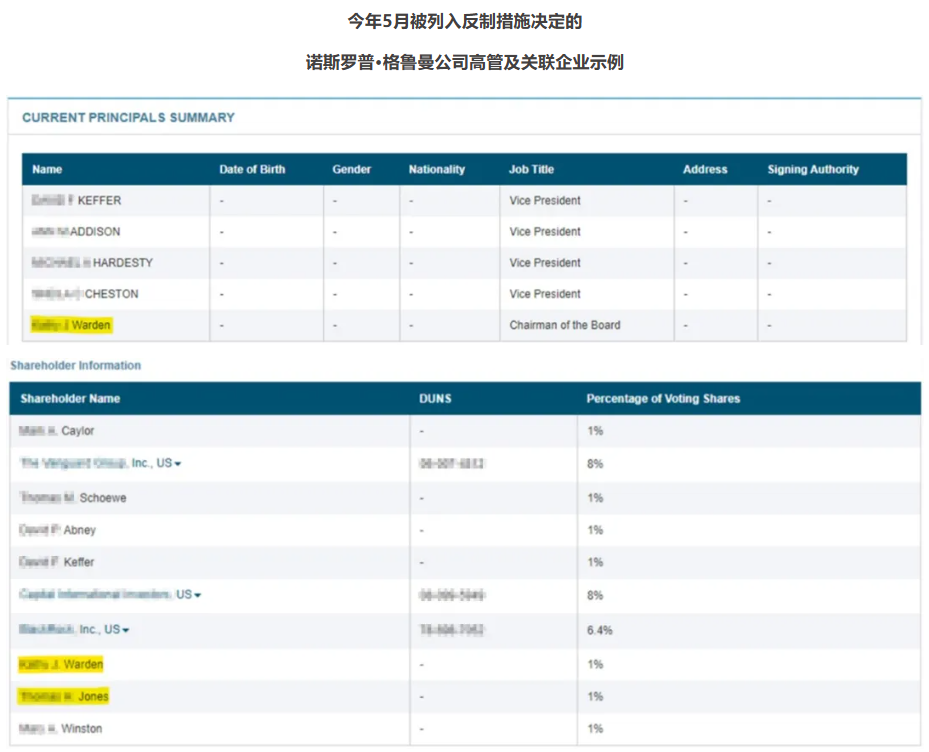
Task: Expand the caret on the shareholder row below Keffer
Action: pyautogui.click(x=198, y=595)
